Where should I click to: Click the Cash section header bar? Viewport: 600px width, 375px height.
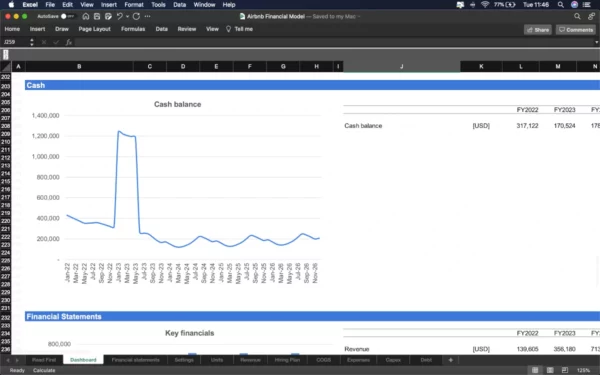[312, 85]
